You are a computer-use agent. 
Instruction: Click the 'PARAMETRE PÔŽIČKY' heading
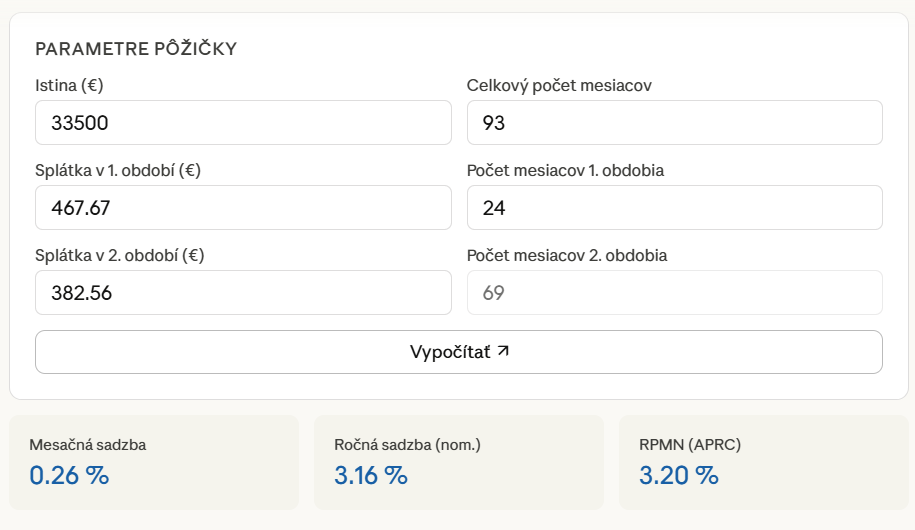[136, 48]
